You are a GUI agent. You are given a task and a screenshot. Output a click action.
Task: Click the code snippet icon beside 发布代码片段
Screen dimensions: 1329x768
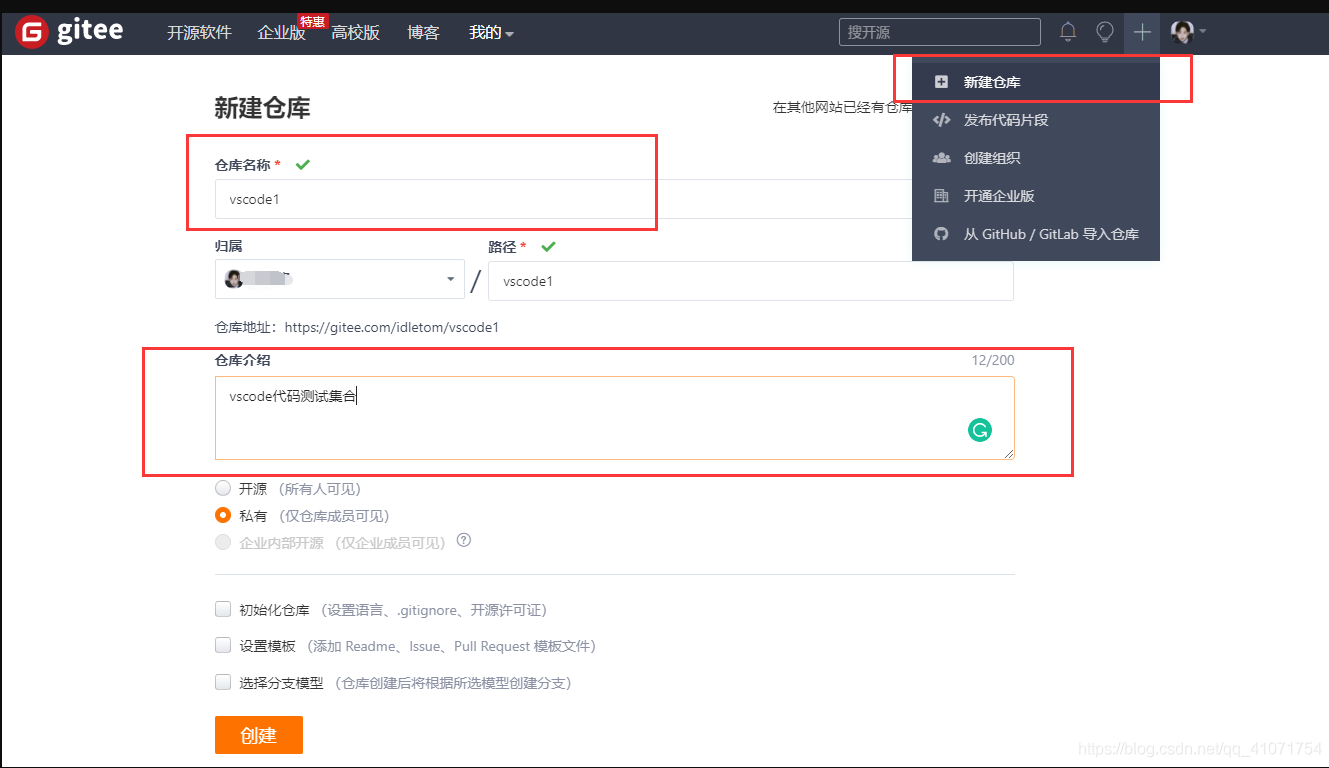[941, 119]
